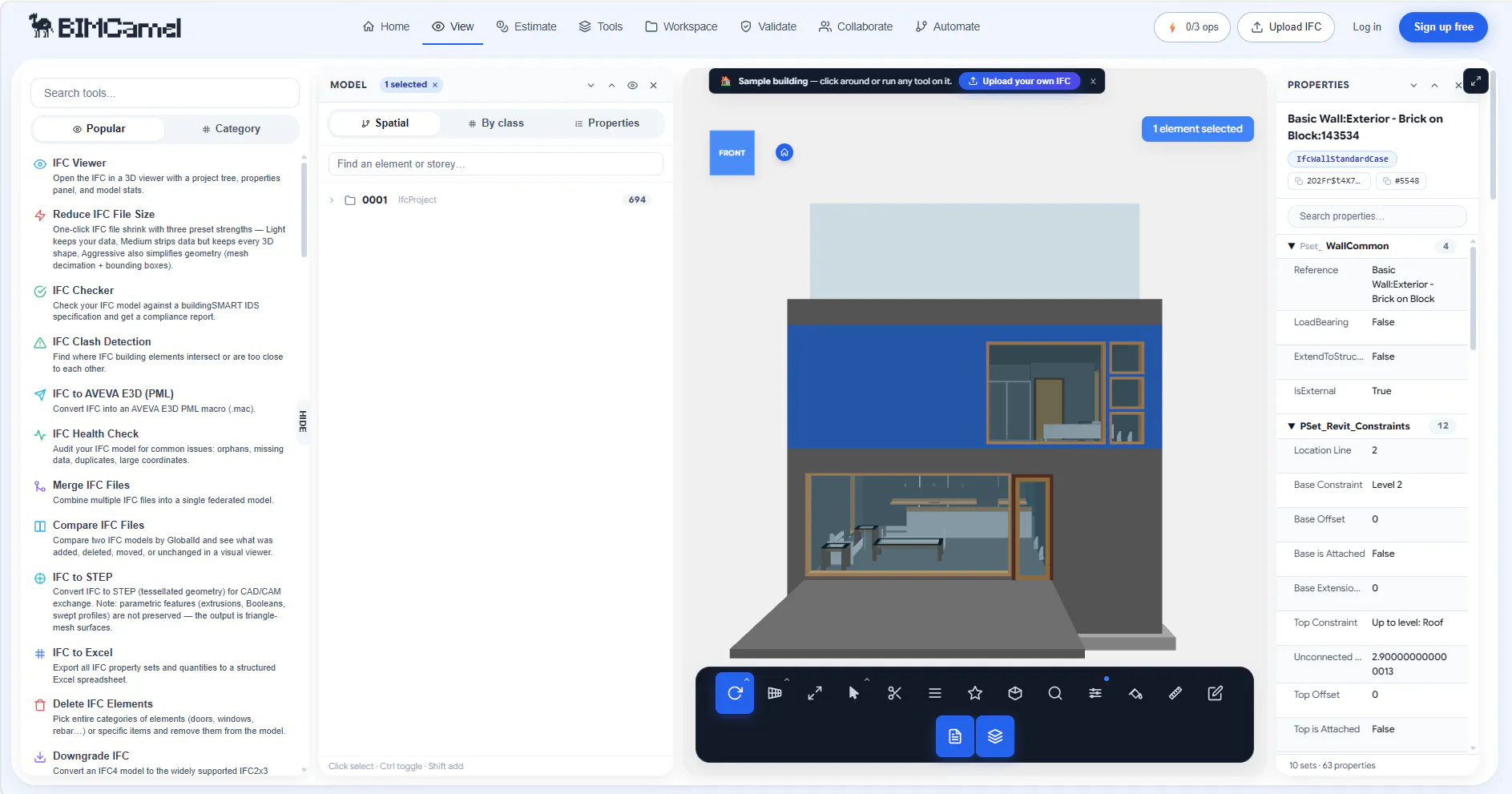
Task: Open the Tools menu
Action: coord(601,26)
